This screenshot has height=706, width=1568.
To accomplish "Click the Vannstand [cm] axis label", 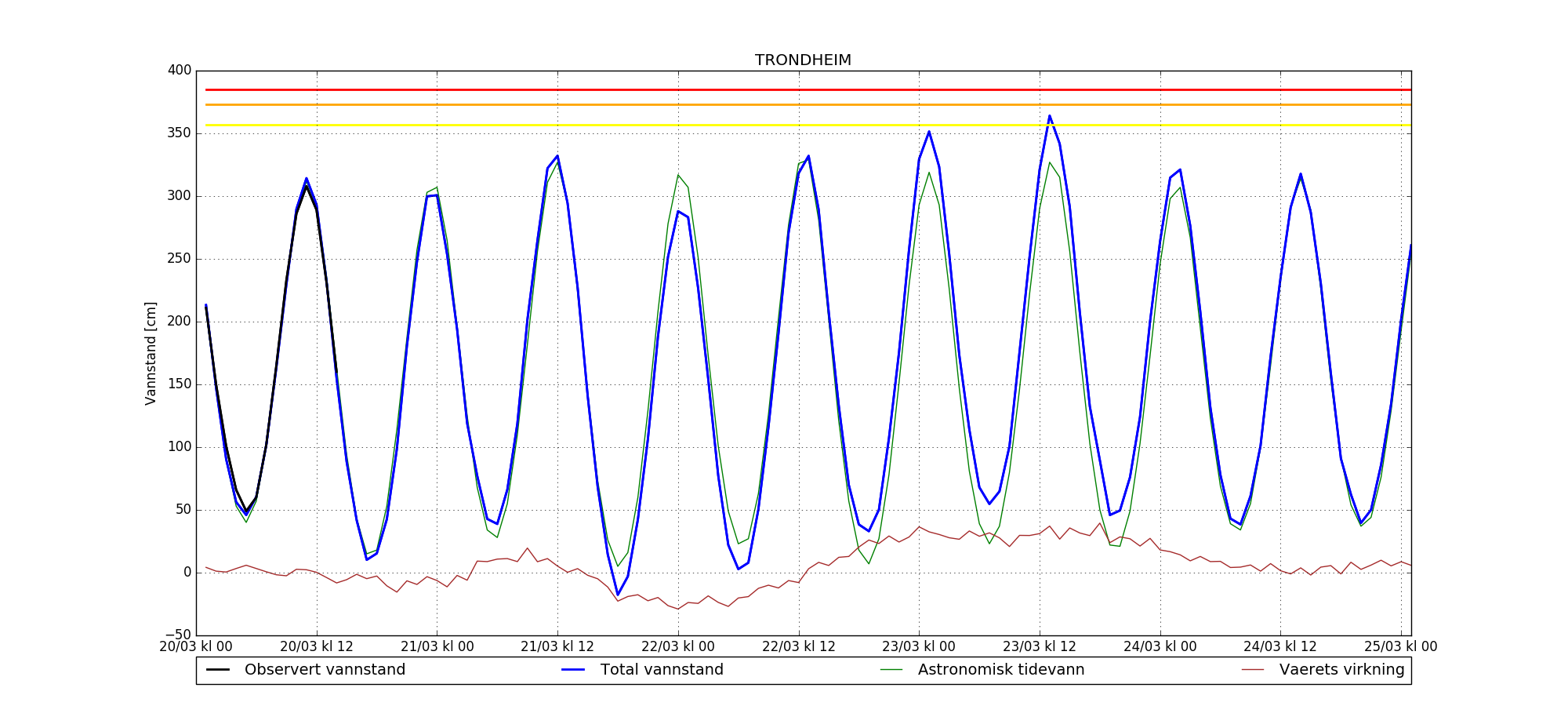I will [151, 353].
